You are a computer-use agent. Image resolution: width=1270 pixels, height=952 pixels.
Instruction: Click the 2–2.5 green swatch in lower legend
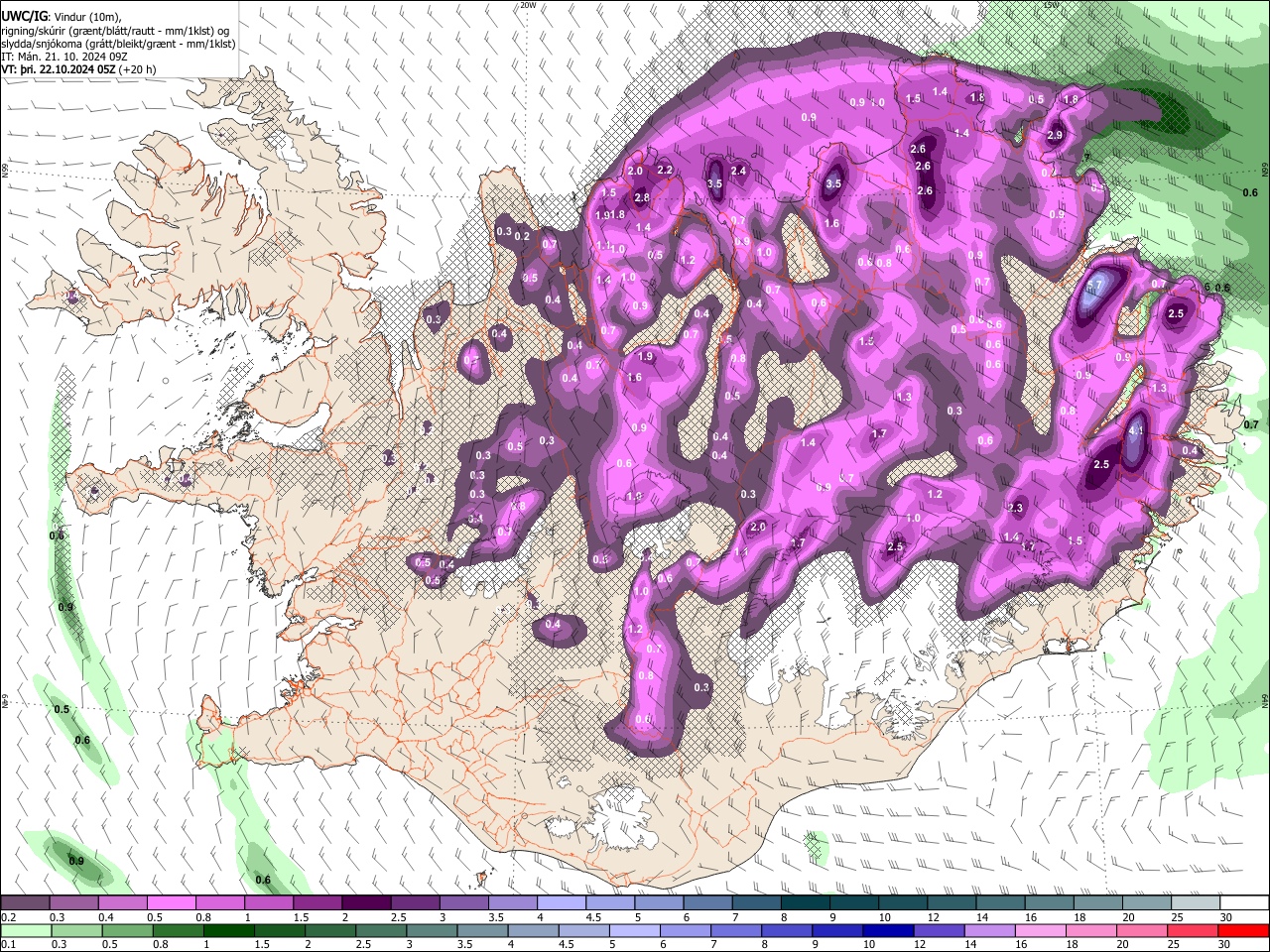click(x=329, y=930)
